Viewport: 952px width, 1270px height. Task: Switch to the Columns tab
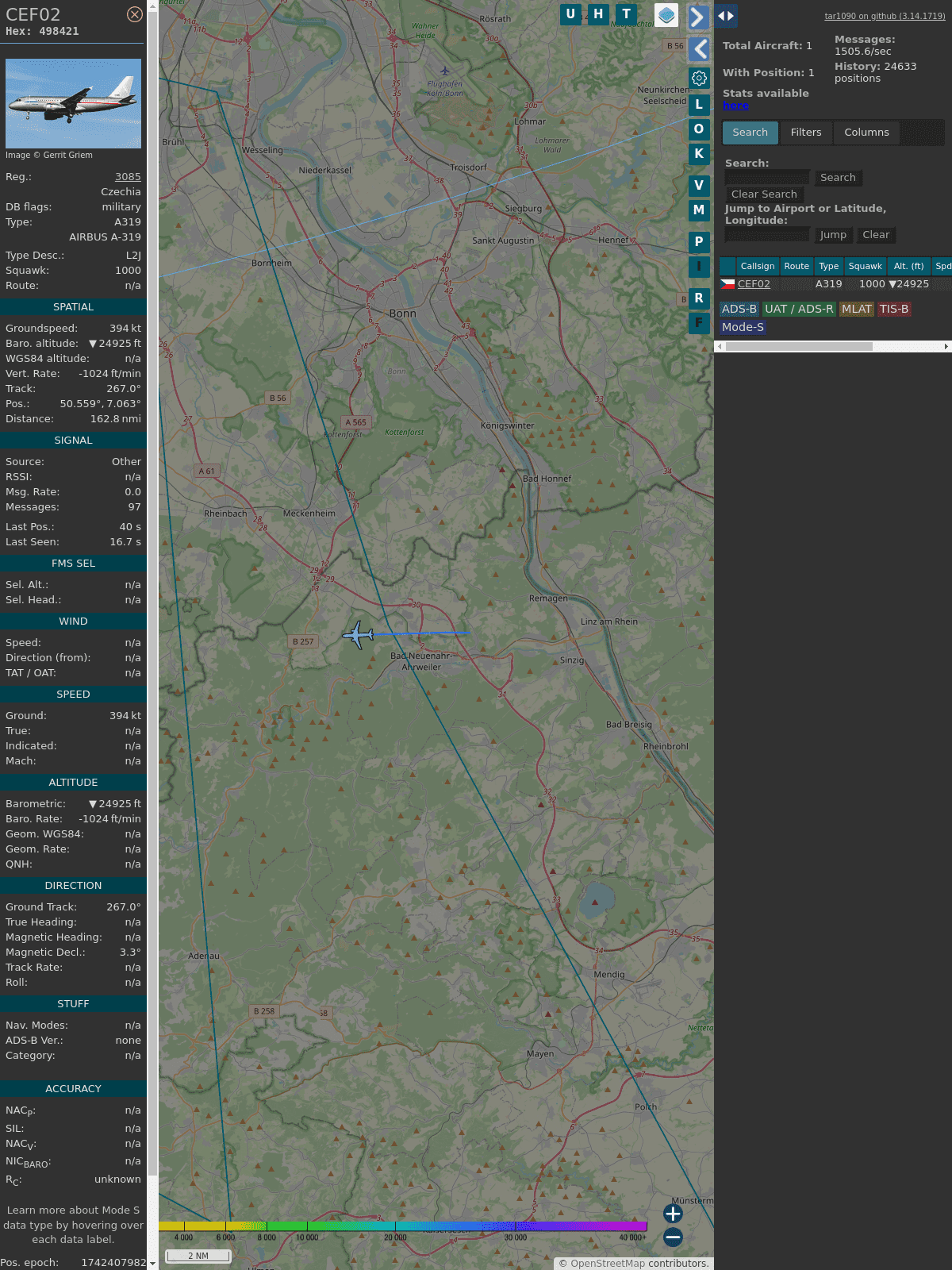866,133
